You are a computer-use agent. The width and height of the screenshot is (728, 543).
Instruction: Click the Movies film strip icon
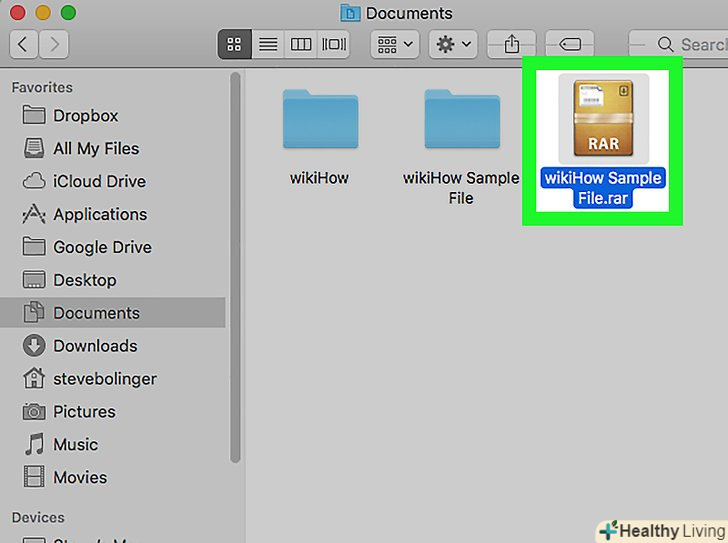click(x=34, y=477)
